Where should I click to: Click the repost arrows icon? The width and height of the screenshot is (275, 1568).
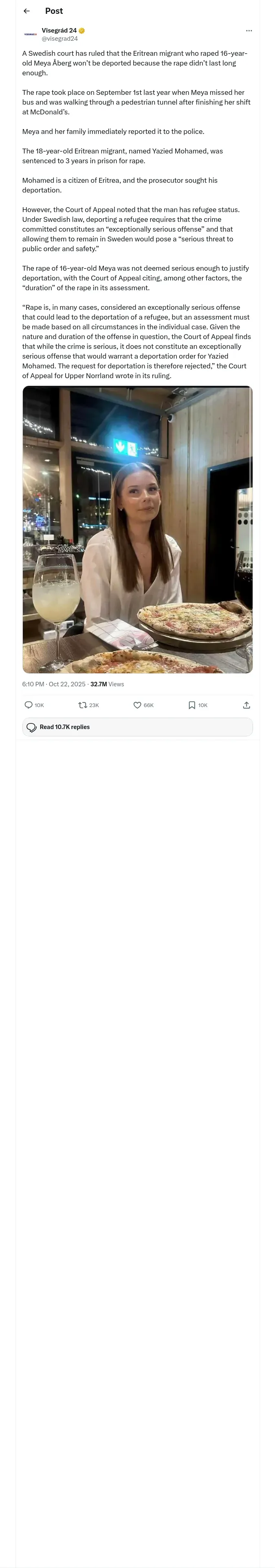(83, 705)
